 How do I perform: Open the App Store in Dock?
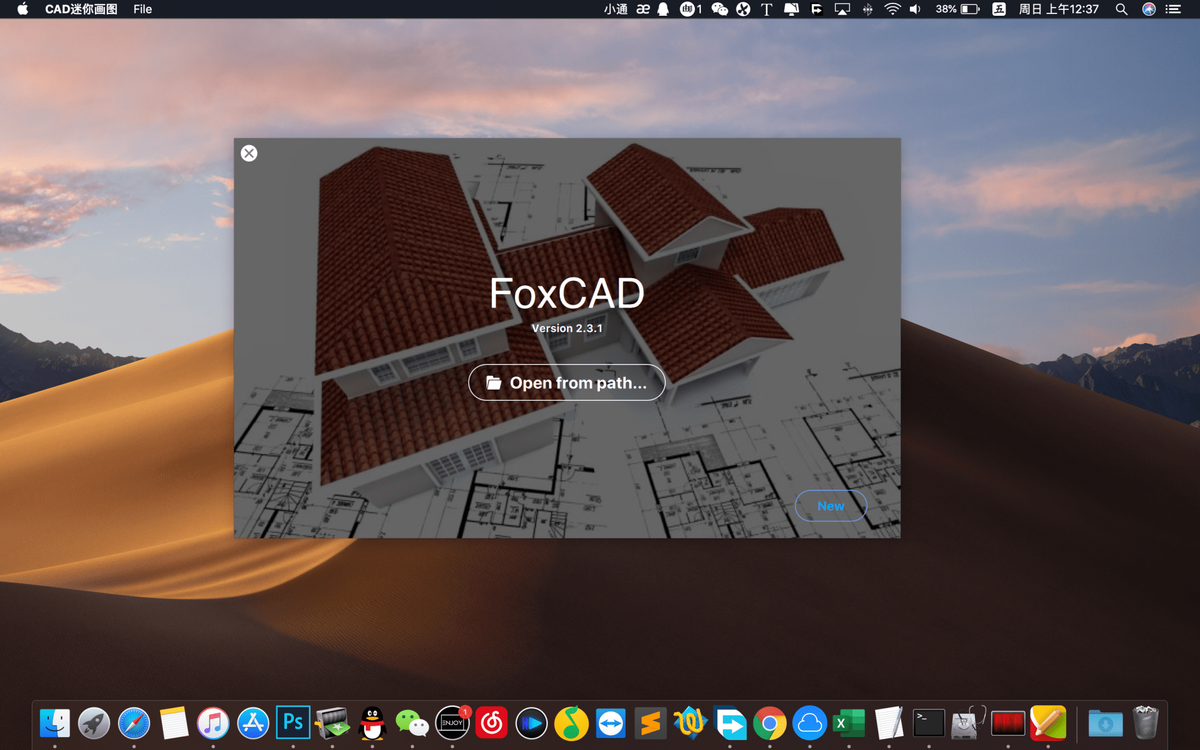[x=253, y=722]
